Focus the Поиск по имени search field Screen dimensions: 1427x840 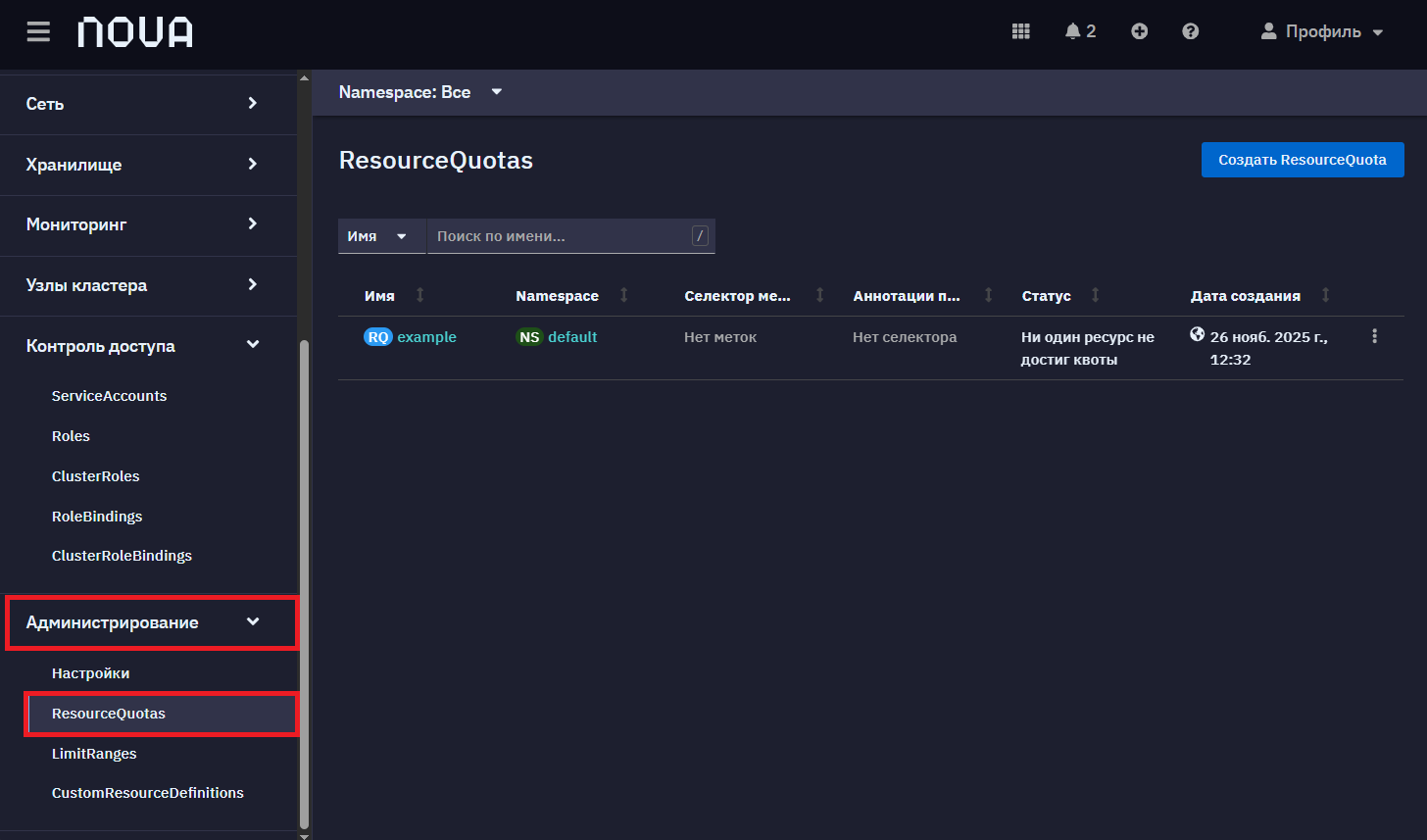[x=571, y=236]
